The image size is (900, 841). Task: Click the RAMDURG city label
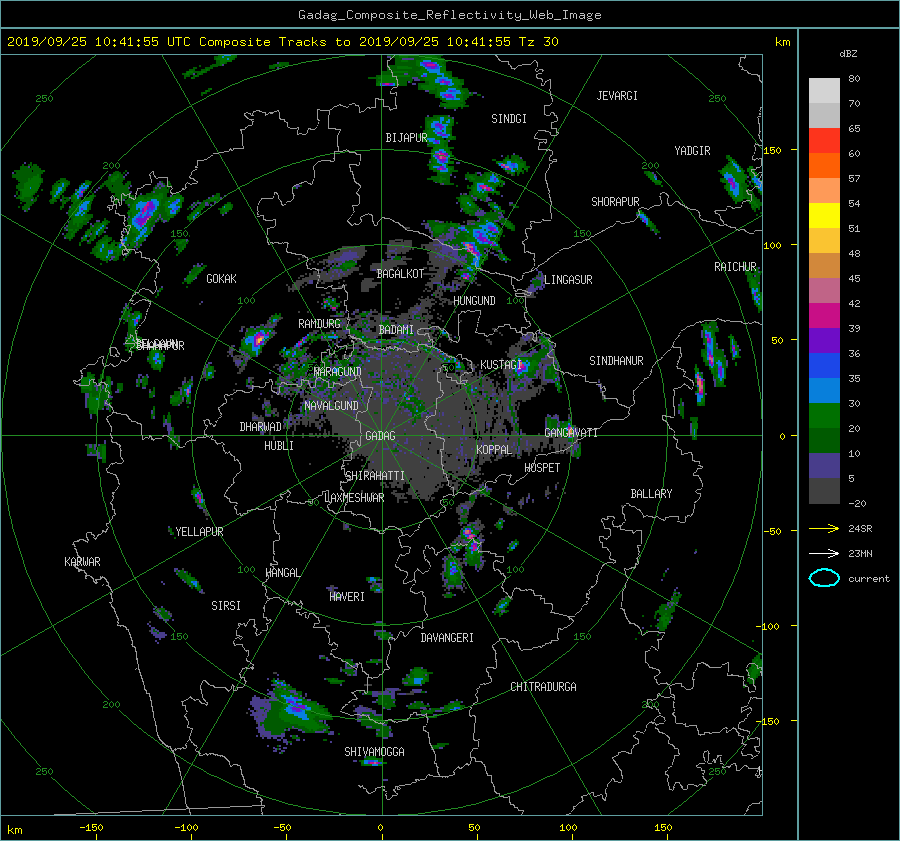click(x=319, y=324)
